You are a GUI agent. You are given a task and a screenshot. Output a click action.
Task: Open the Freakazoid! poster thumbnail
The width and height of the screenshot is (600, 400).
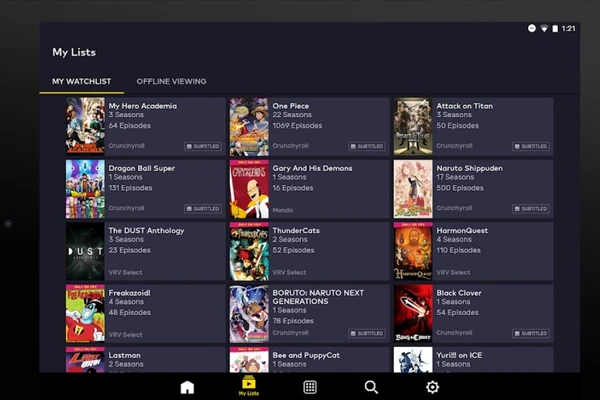pyautogui.click(x=85, y=313)
